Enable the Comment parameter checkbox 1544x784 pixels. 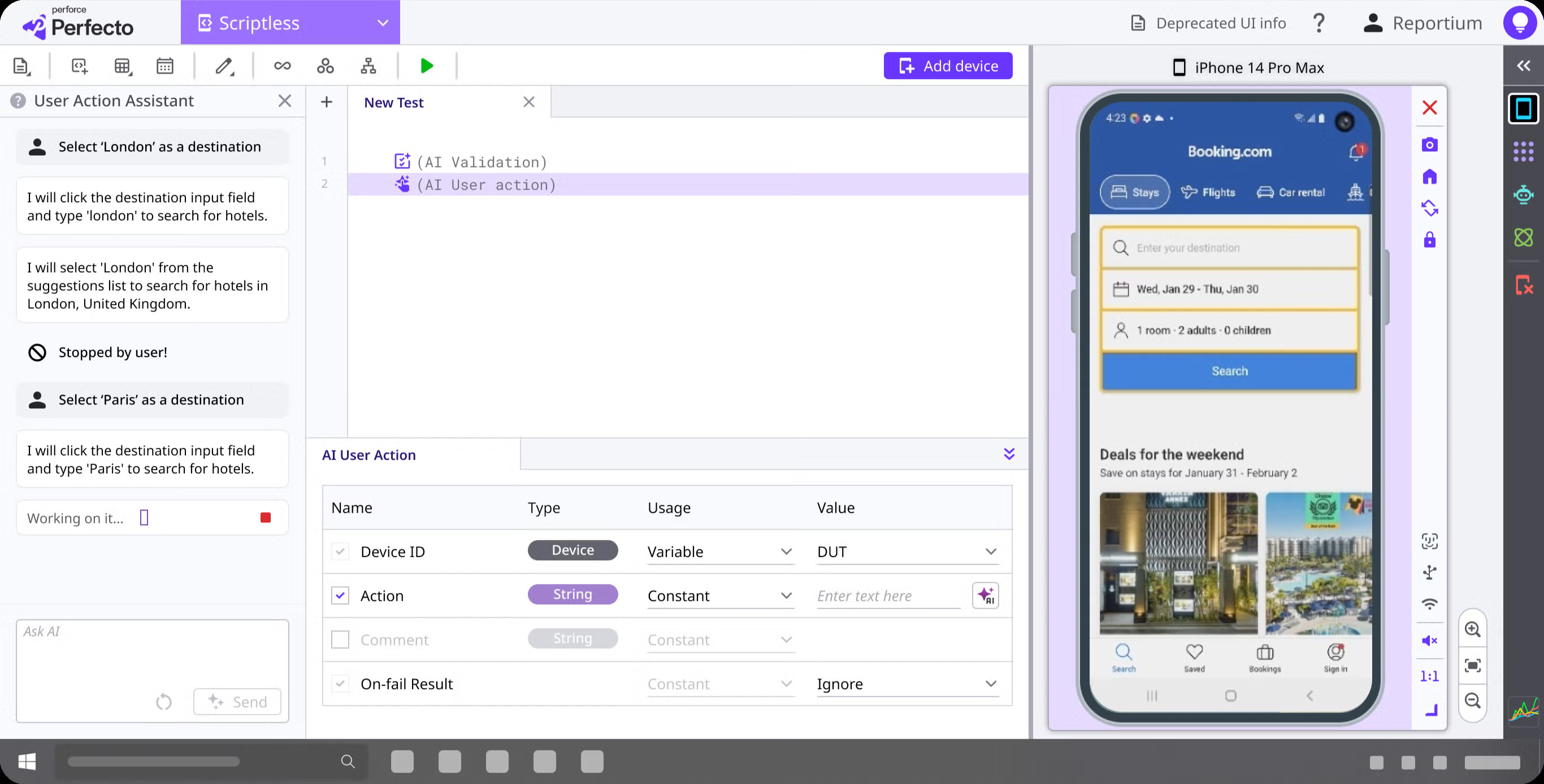click(340, 639)
